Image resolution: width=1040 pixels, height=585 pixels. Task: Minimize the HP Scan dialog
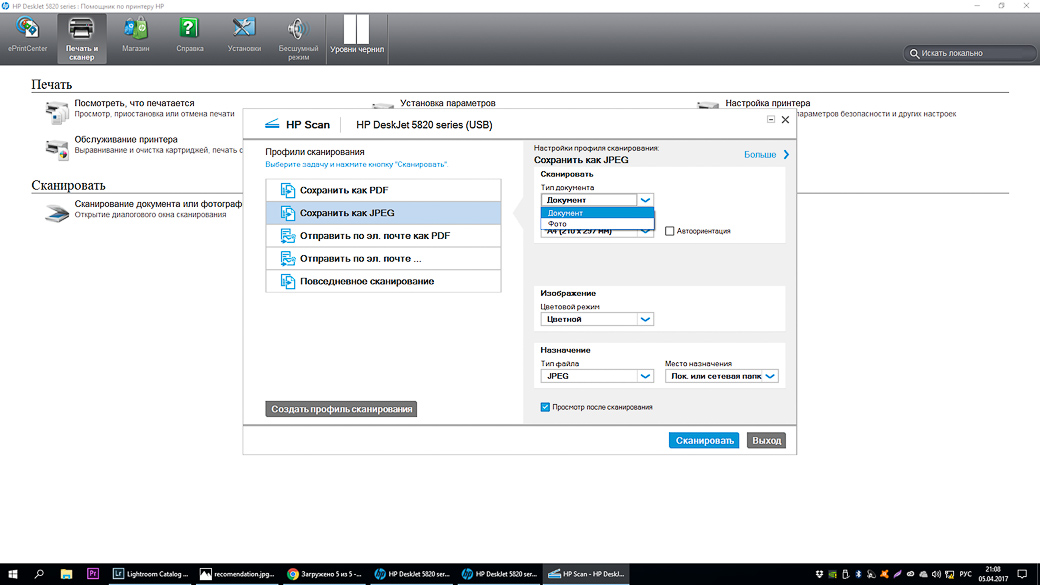point(771,119)
